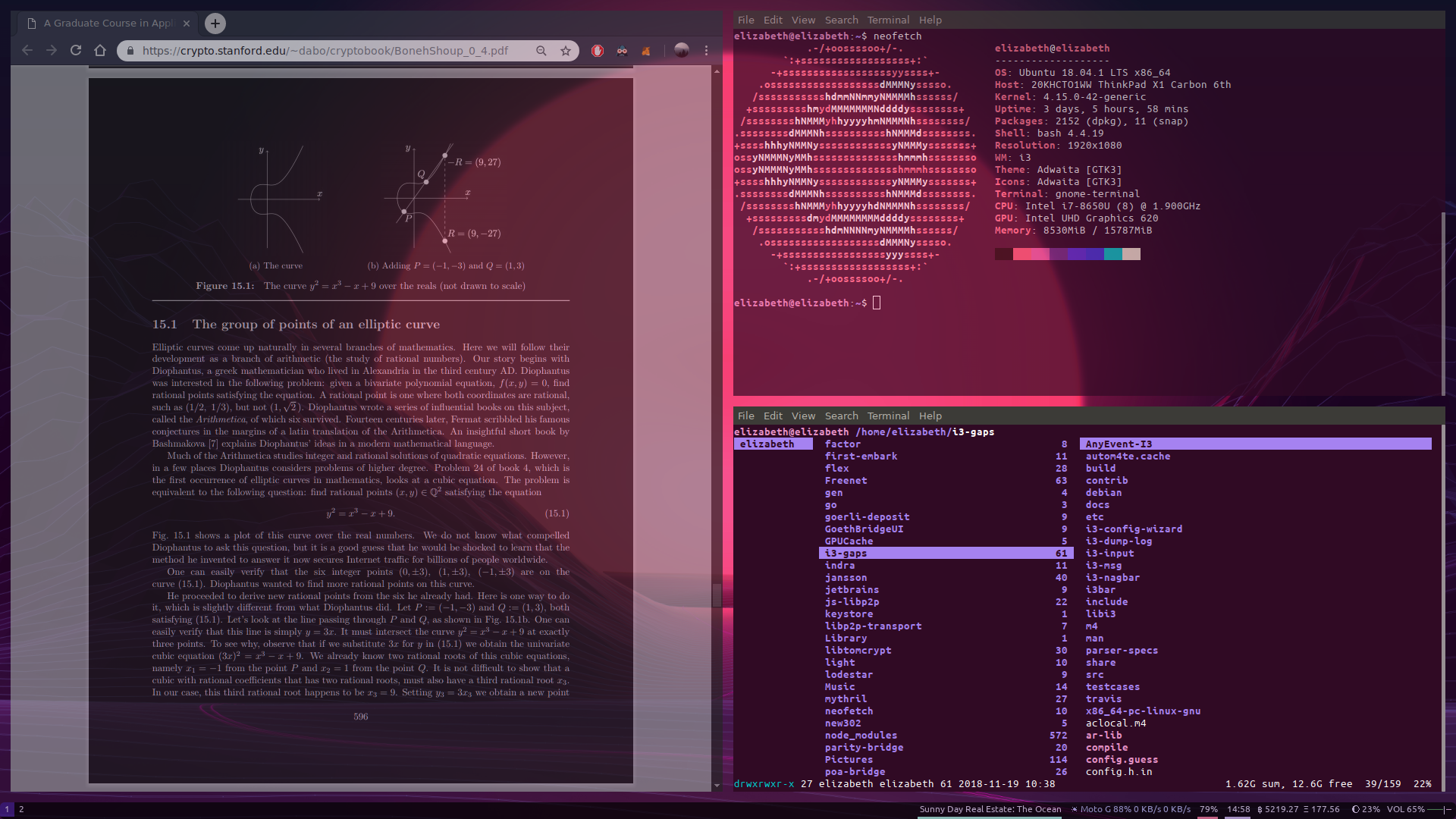Bookmark this page with star icon
The image size is (1456, 819).
coord(566,51)
